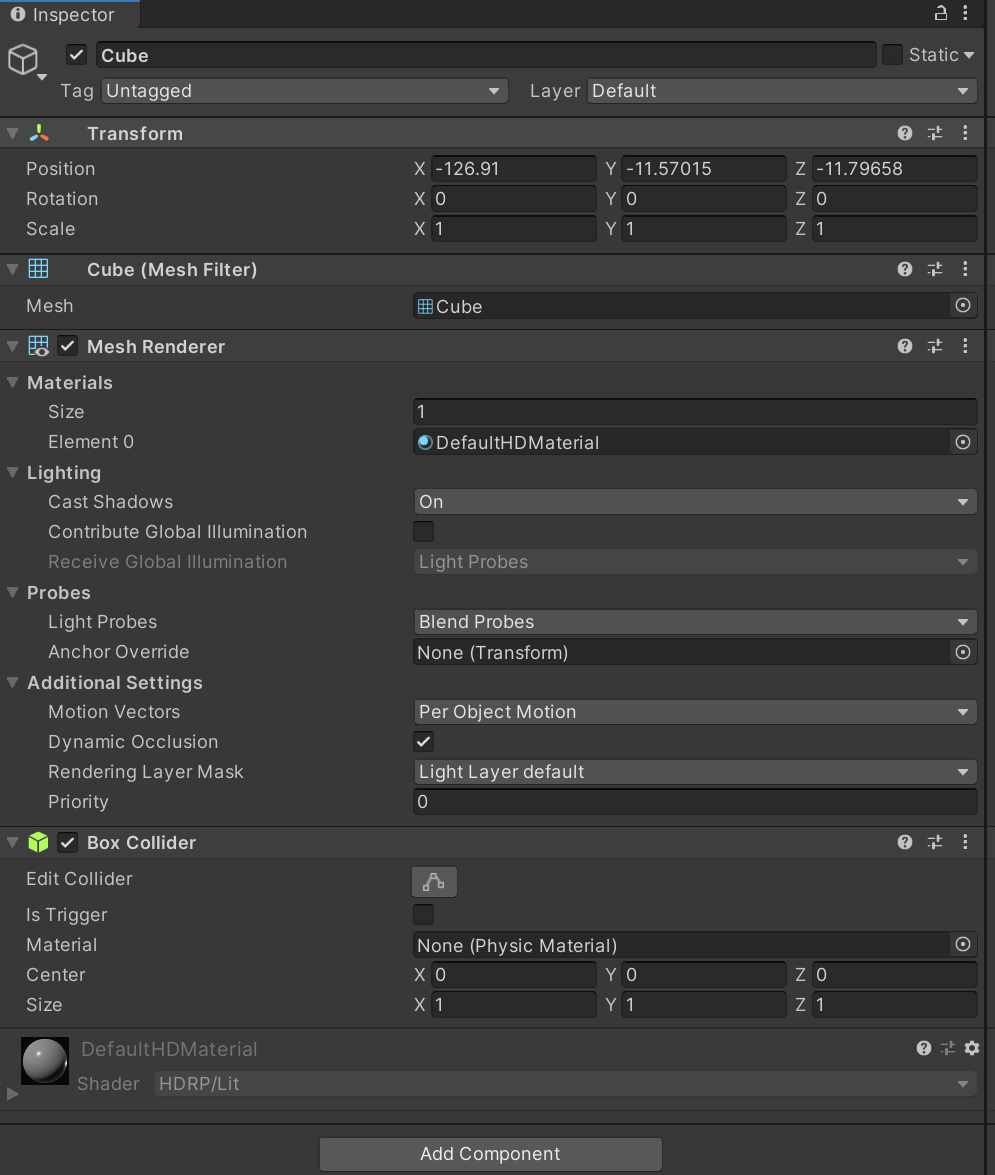
Task: Open Mesh Filter help reference
Action: (x=904, y=269)
